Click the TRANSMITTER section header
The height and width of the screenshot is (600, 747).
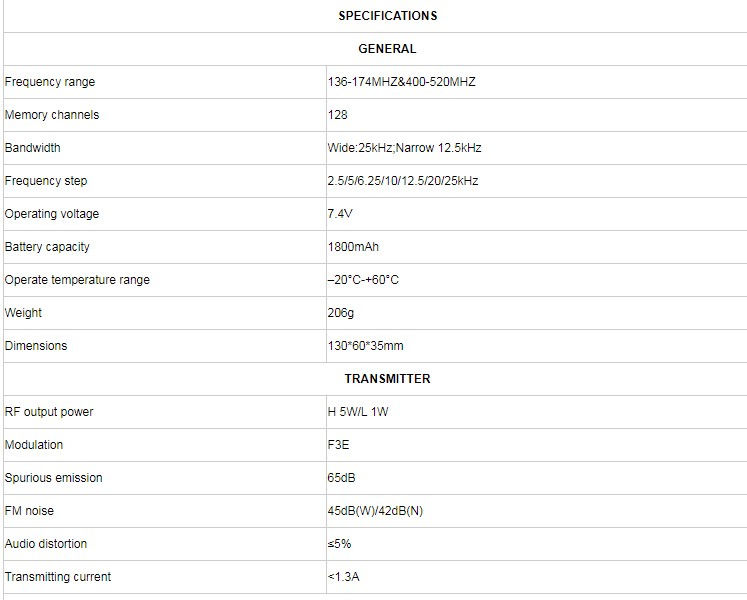pyautogui.click(x=387, y=379)
